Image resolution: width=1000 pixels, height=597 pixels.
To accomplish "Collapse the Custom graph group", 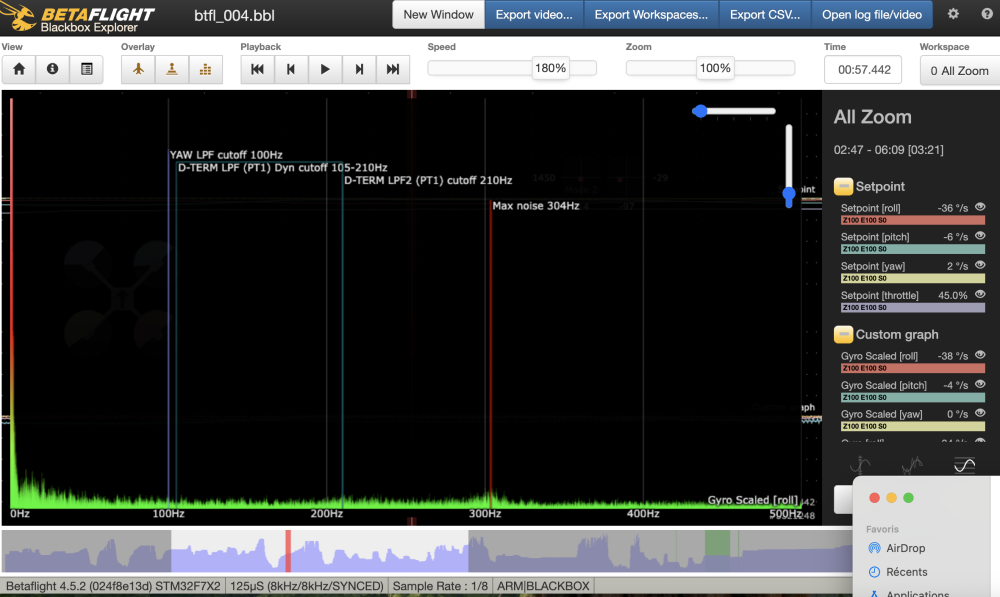I will click(843, 334).
